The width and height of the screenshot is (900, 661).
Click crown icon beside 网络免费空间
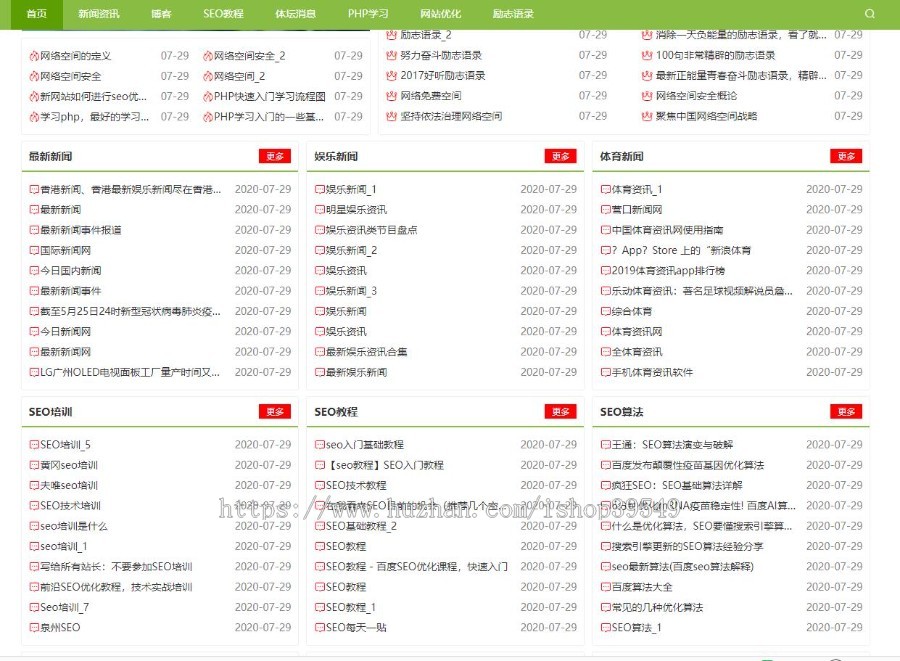coord(391,95)
